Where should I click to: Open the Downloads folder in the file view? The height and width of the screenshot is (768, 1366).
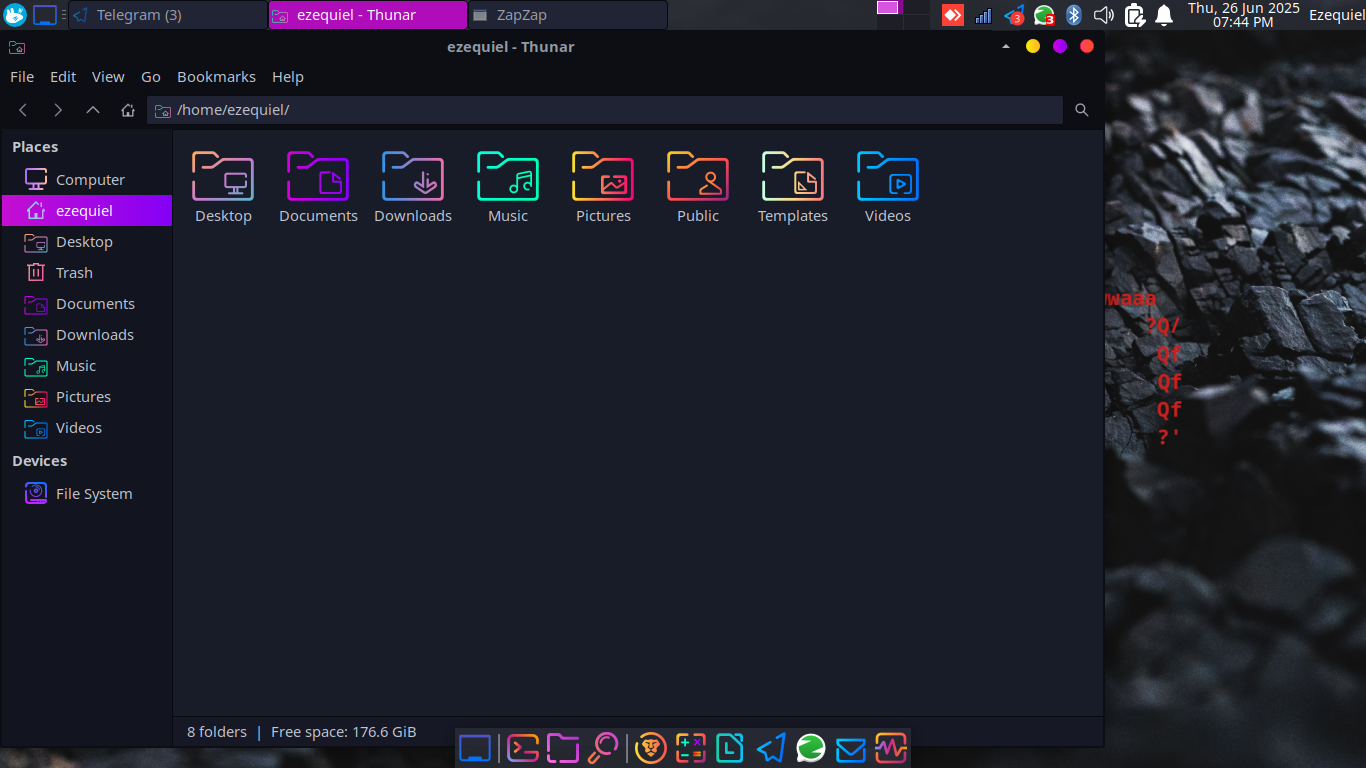pos(413,188)
